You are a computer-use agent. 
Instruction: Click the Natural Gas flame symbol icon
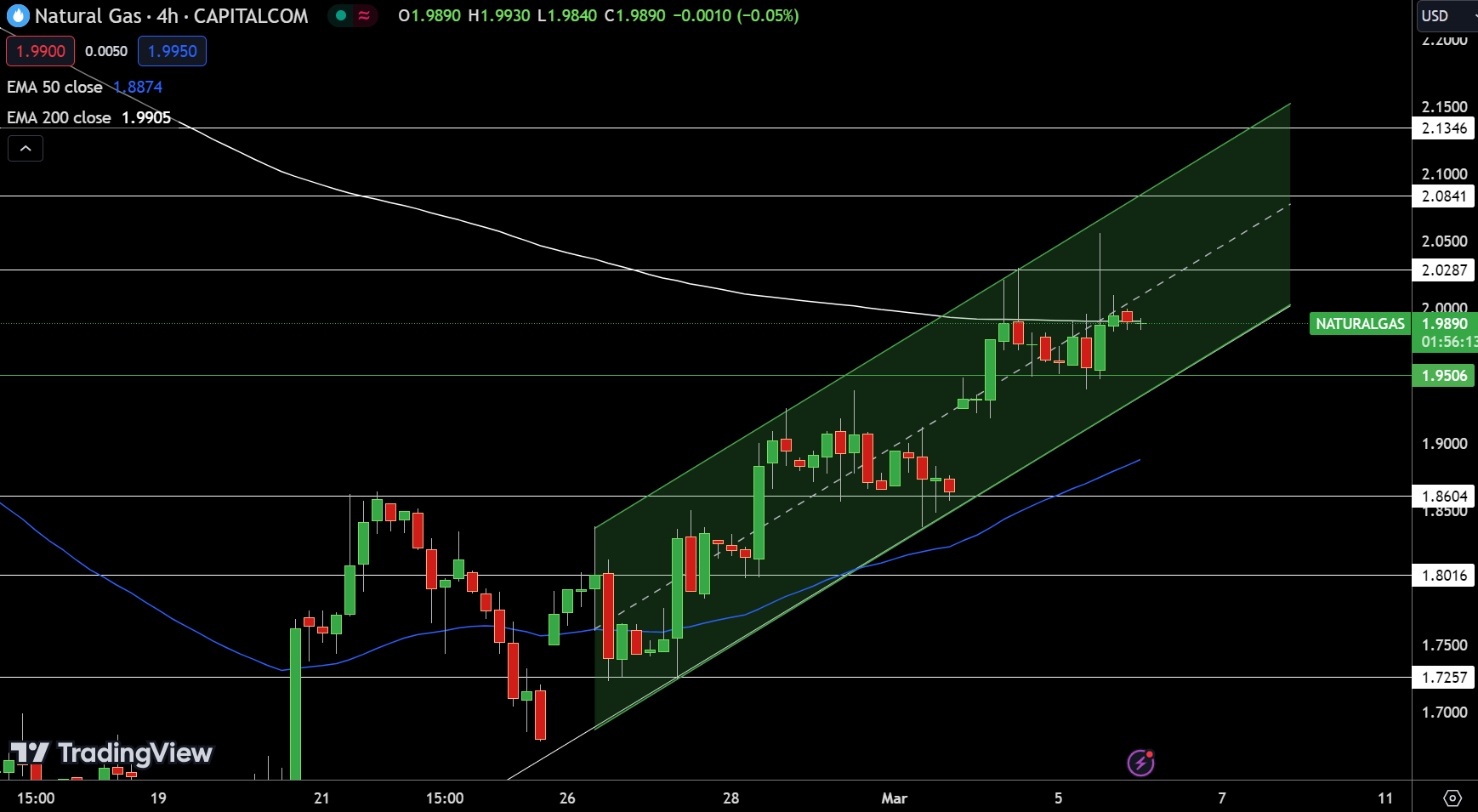pos(18,15)
